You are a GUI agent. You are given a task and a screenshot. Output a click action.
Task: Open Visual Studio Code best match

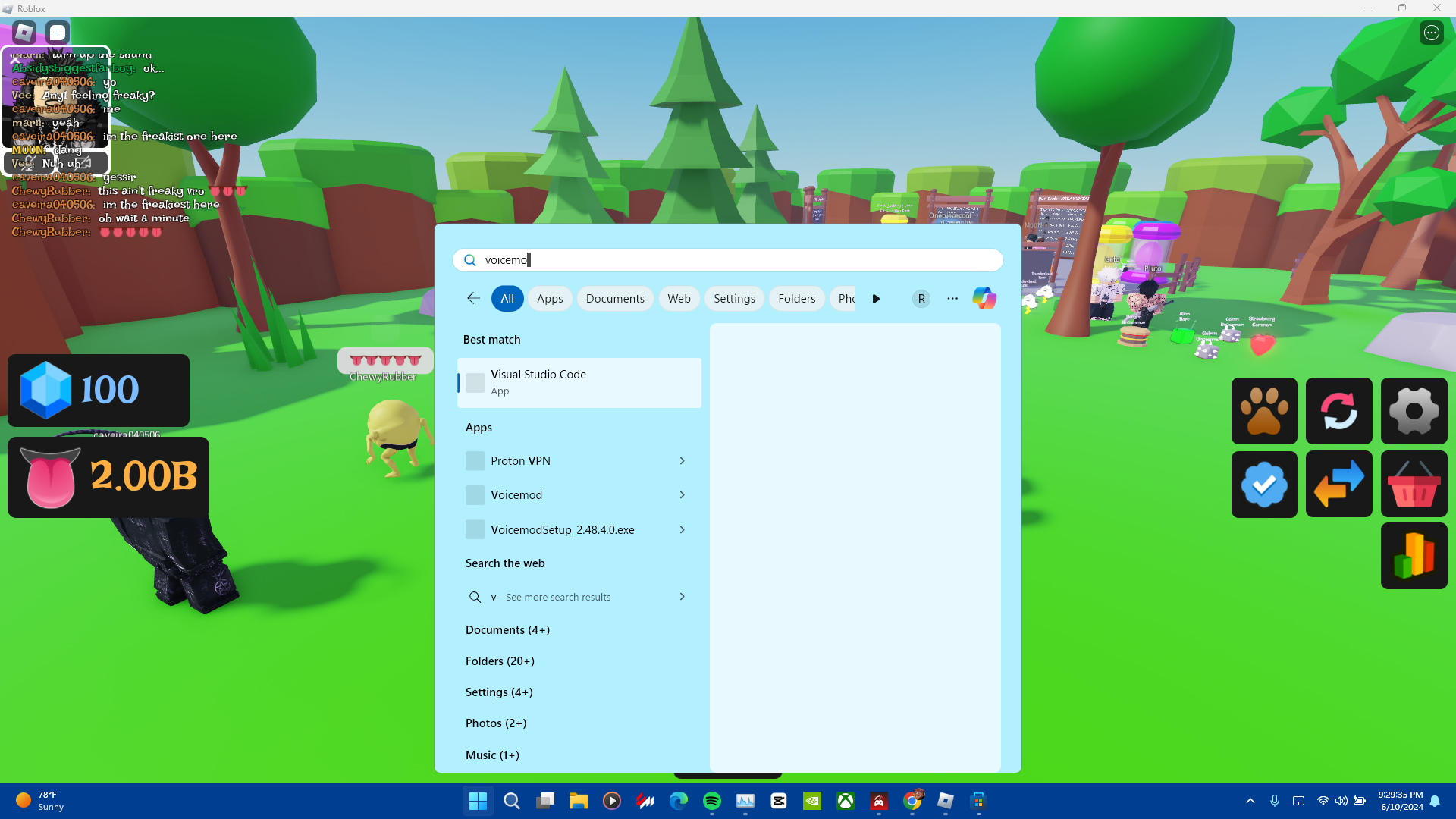pos(579,383)
